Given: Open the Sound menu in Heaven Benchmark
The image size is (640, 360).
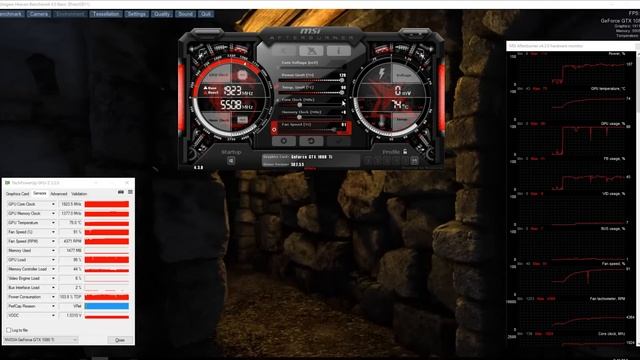Looking at the screenshot, I should 185,14.
